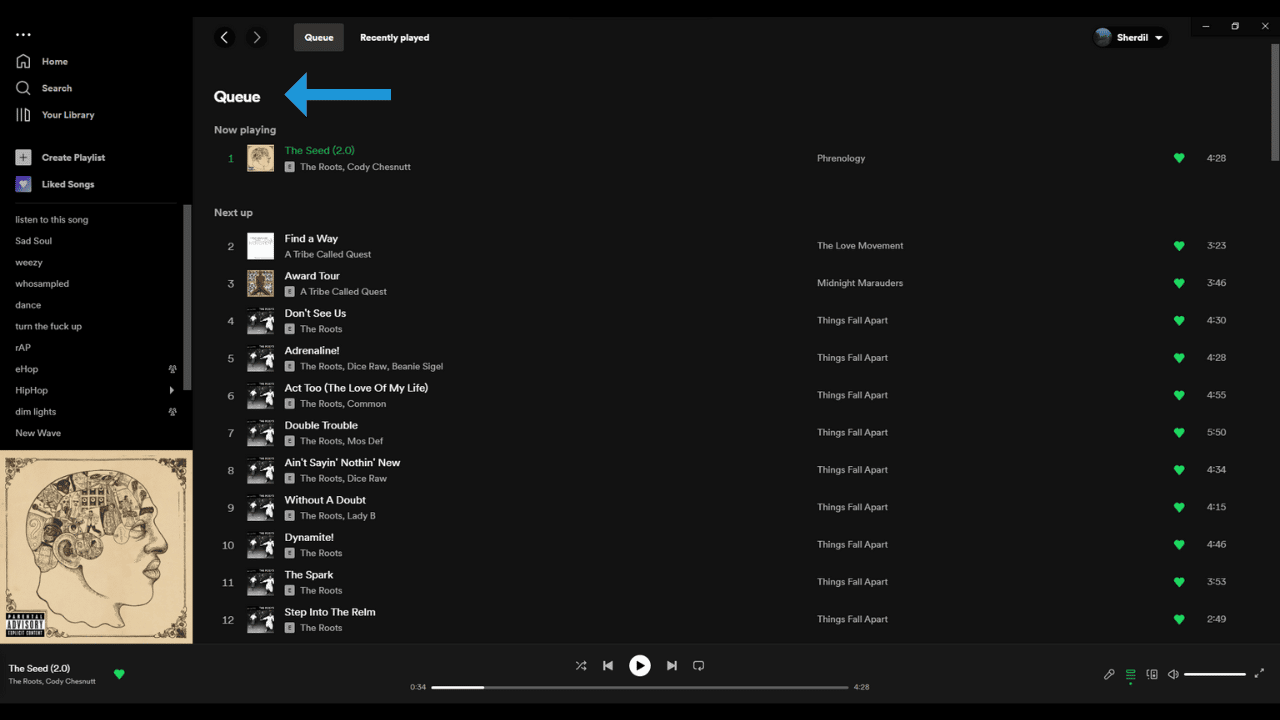Click Find a Way album thumbnail
Viewport: 1280px width, 720px height.
pos(260,246)
